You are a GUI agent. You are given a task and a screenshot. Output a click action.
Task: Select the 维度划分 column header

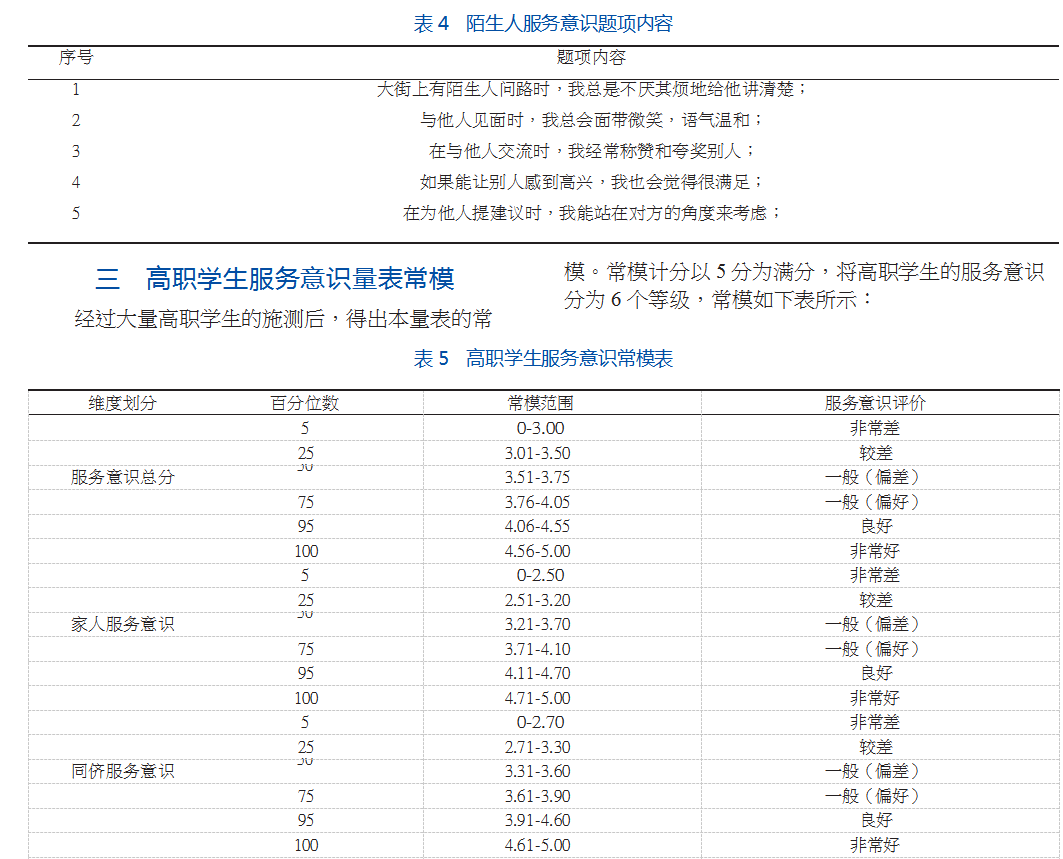coord(122,403)
